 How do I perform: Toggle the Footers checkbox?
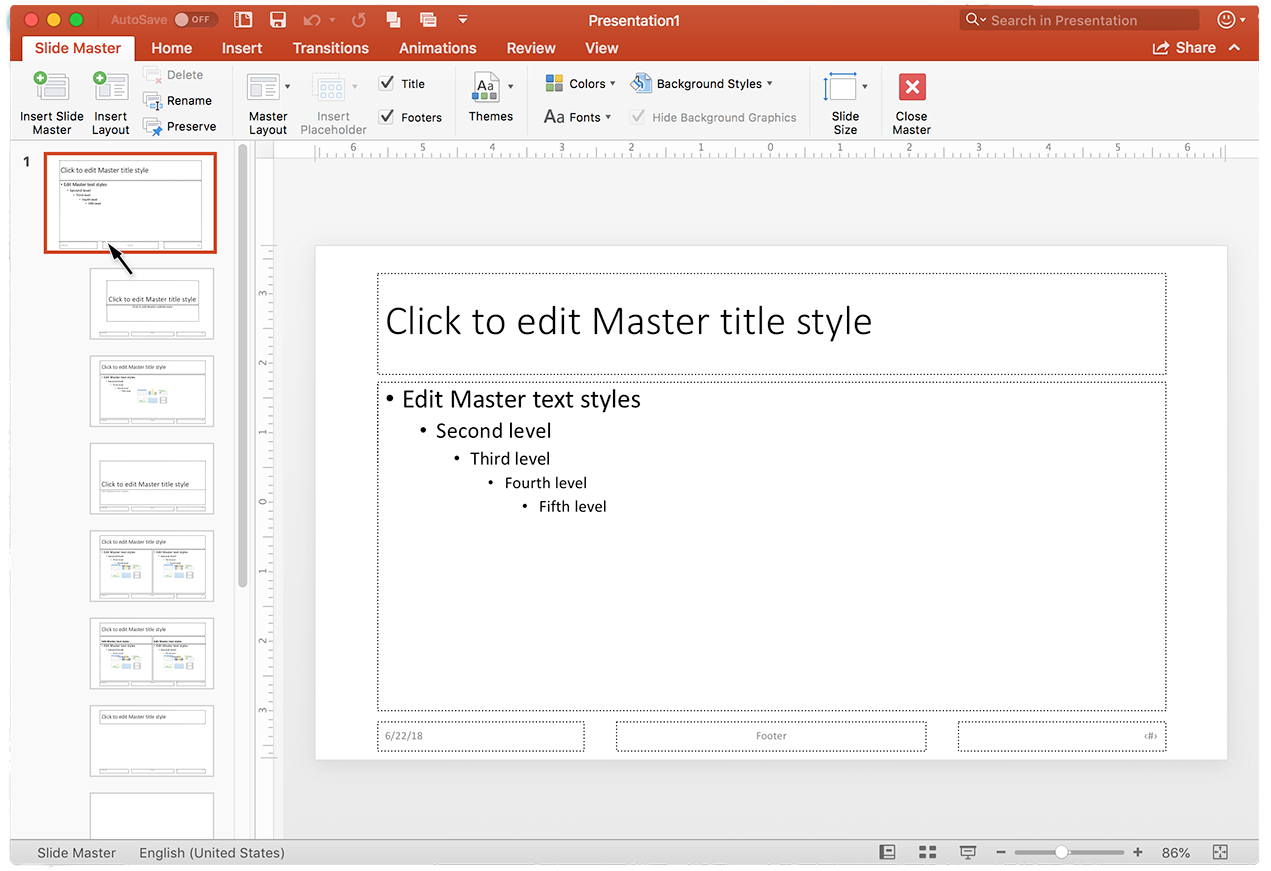coord(386,117)
